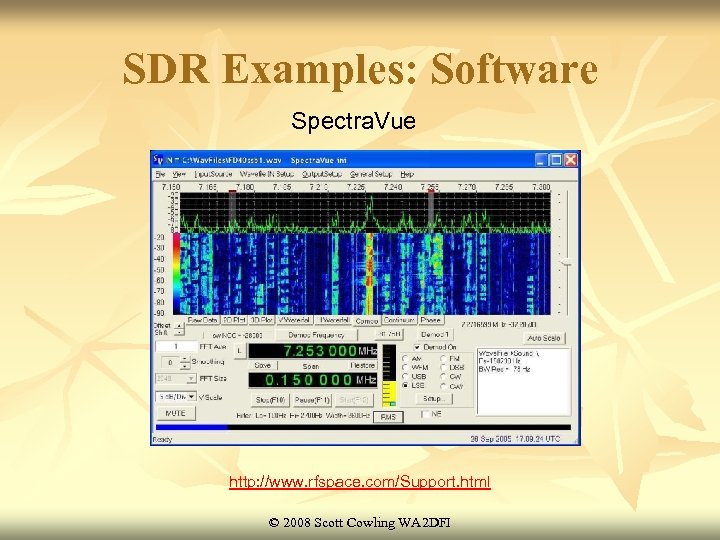Select the USB demodulation mode
720x540 pixels.
405,377
